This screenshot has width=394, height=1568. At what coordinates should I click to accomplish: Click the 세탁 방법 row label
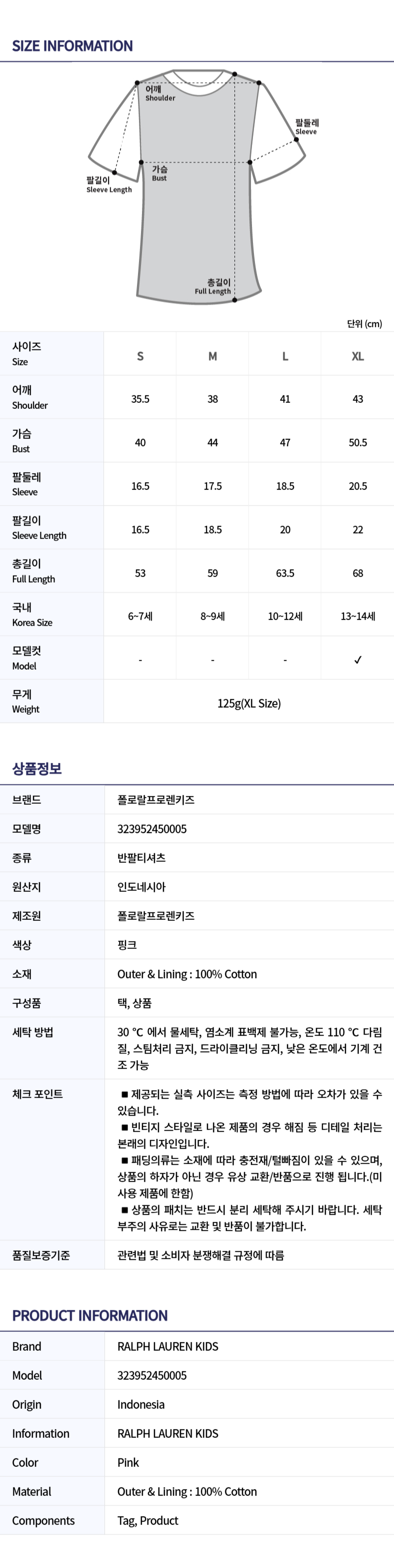tap(33, 1032)
